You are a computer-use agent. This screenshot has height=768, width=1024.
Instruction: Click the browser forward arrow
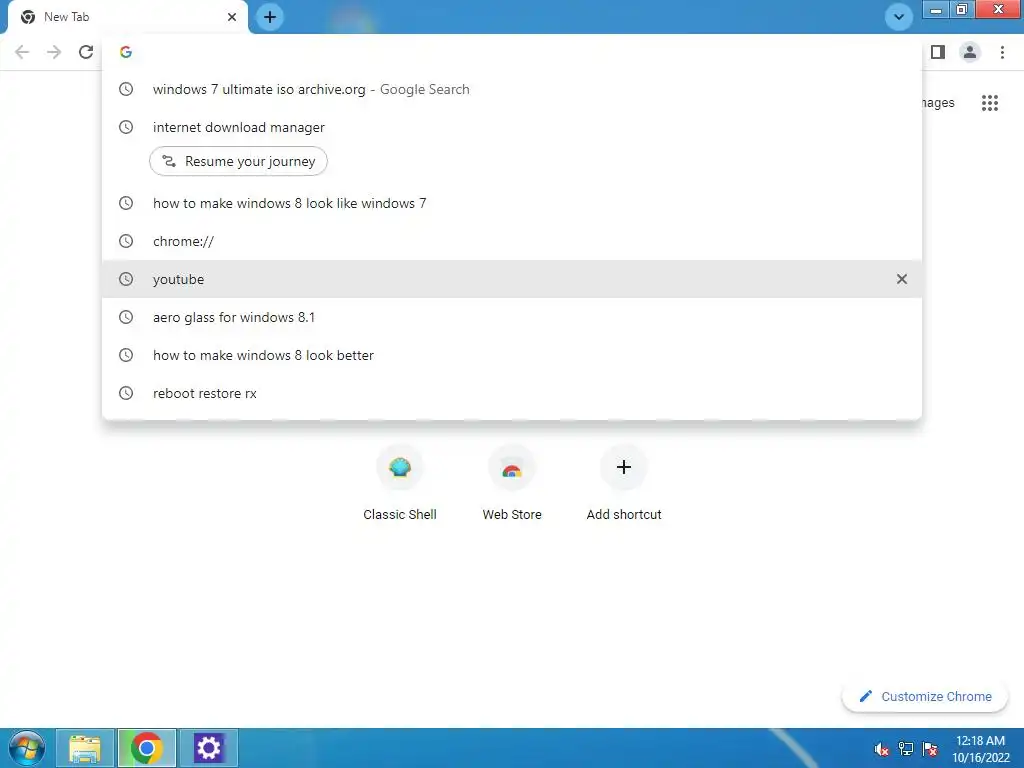click(x=54, y=52)
